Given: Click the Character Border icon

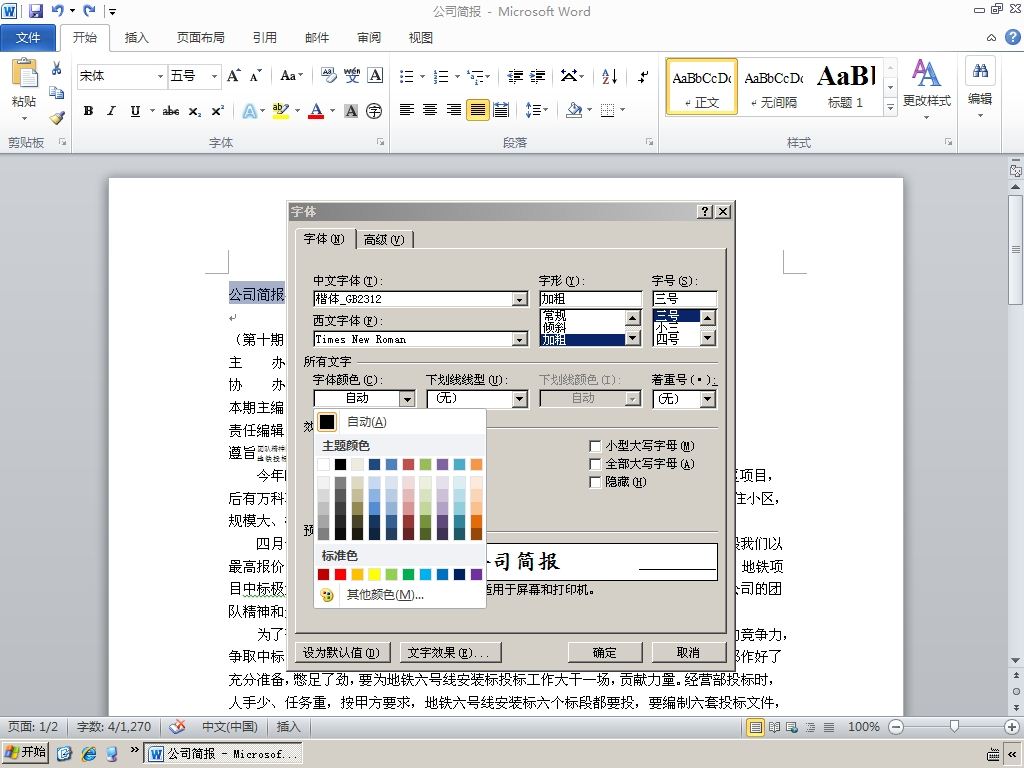Looking at the screenshot, I should (x=376, y=76).
